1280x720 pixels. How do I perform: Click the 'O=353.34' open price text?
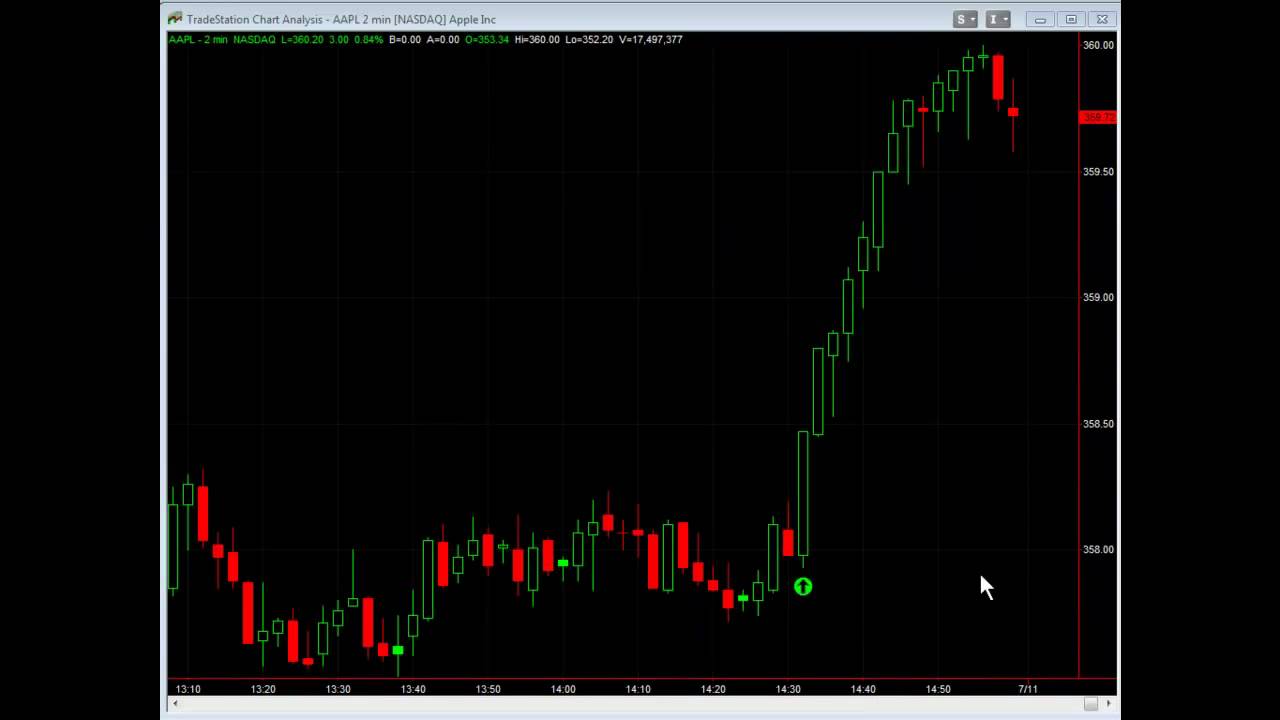pyautogui.click(x=487, y=40)
